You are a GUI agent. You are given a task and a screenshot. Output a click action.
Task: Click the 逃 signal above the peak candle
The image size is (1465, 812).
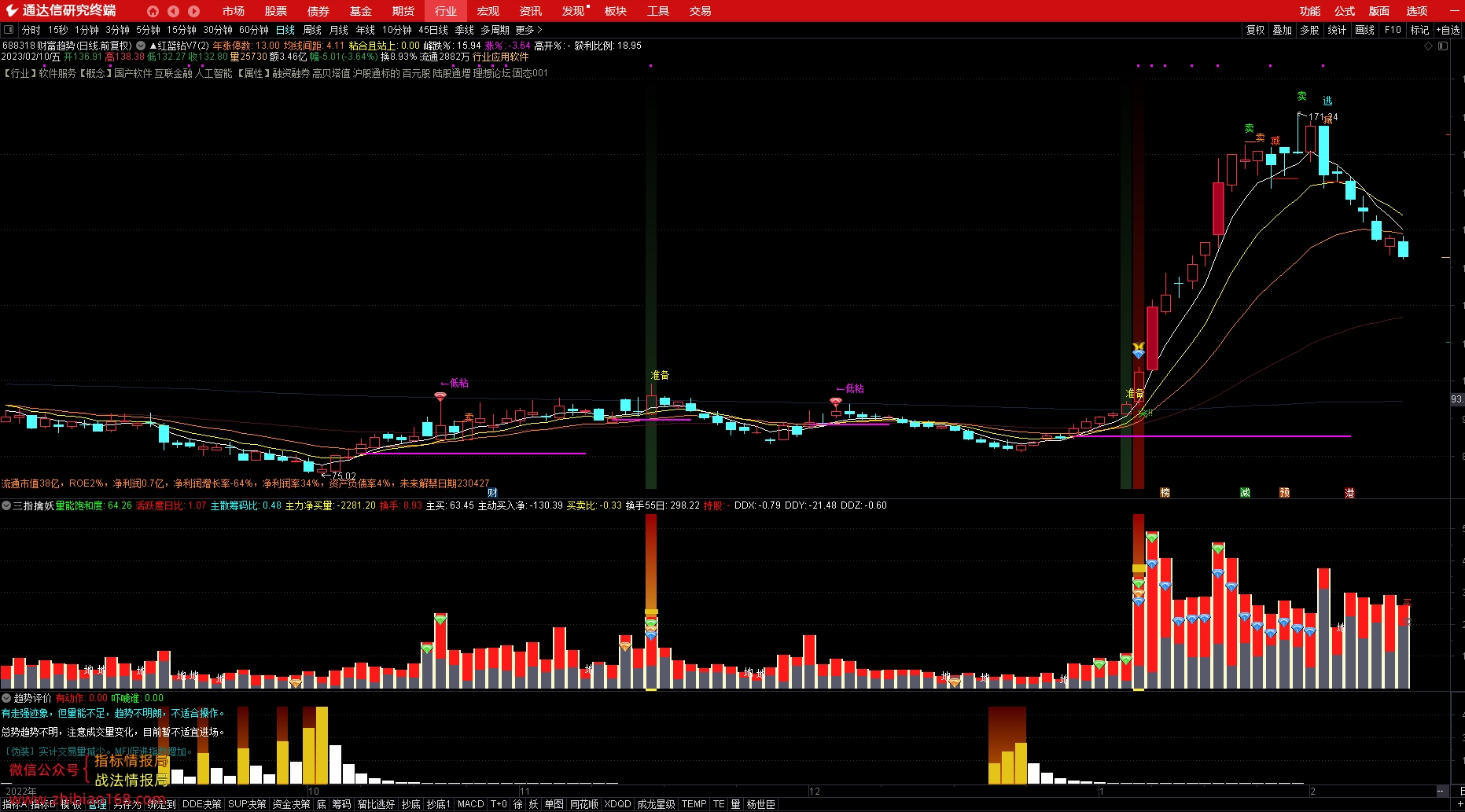pos(1327,101)
